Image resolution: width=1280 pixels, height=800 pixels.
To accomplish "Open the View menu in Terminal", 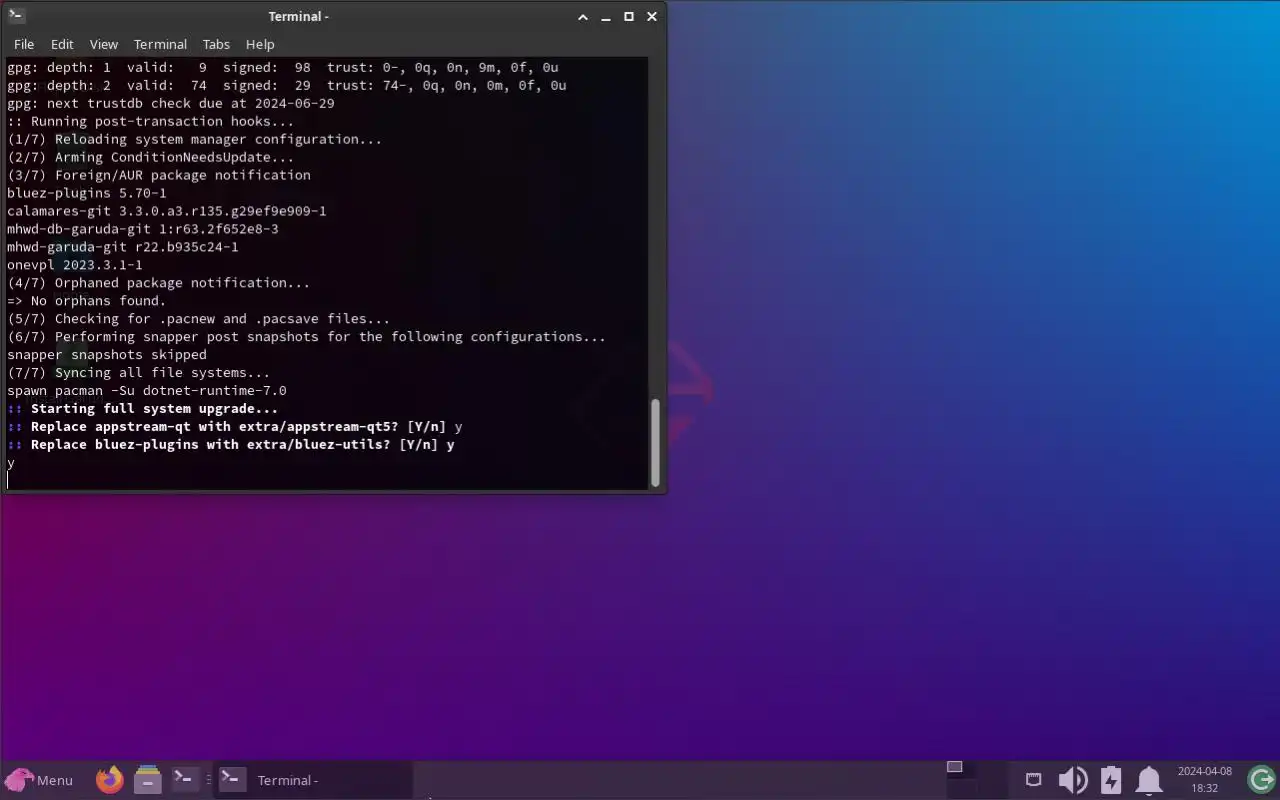I will pyautogui.click(x=104, y=44).
